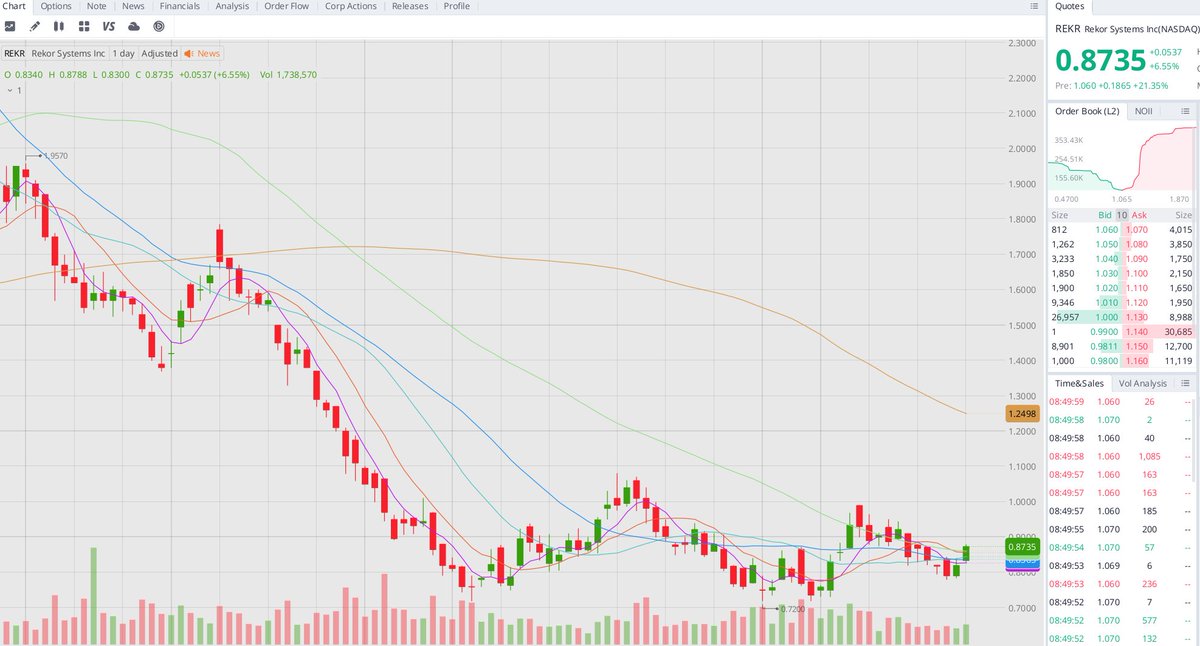Click the 08:49:55 trade row
Image resolution: width=1200 pixels, height=646 pixels.
pyautogui.click(x=1122, y=528)
